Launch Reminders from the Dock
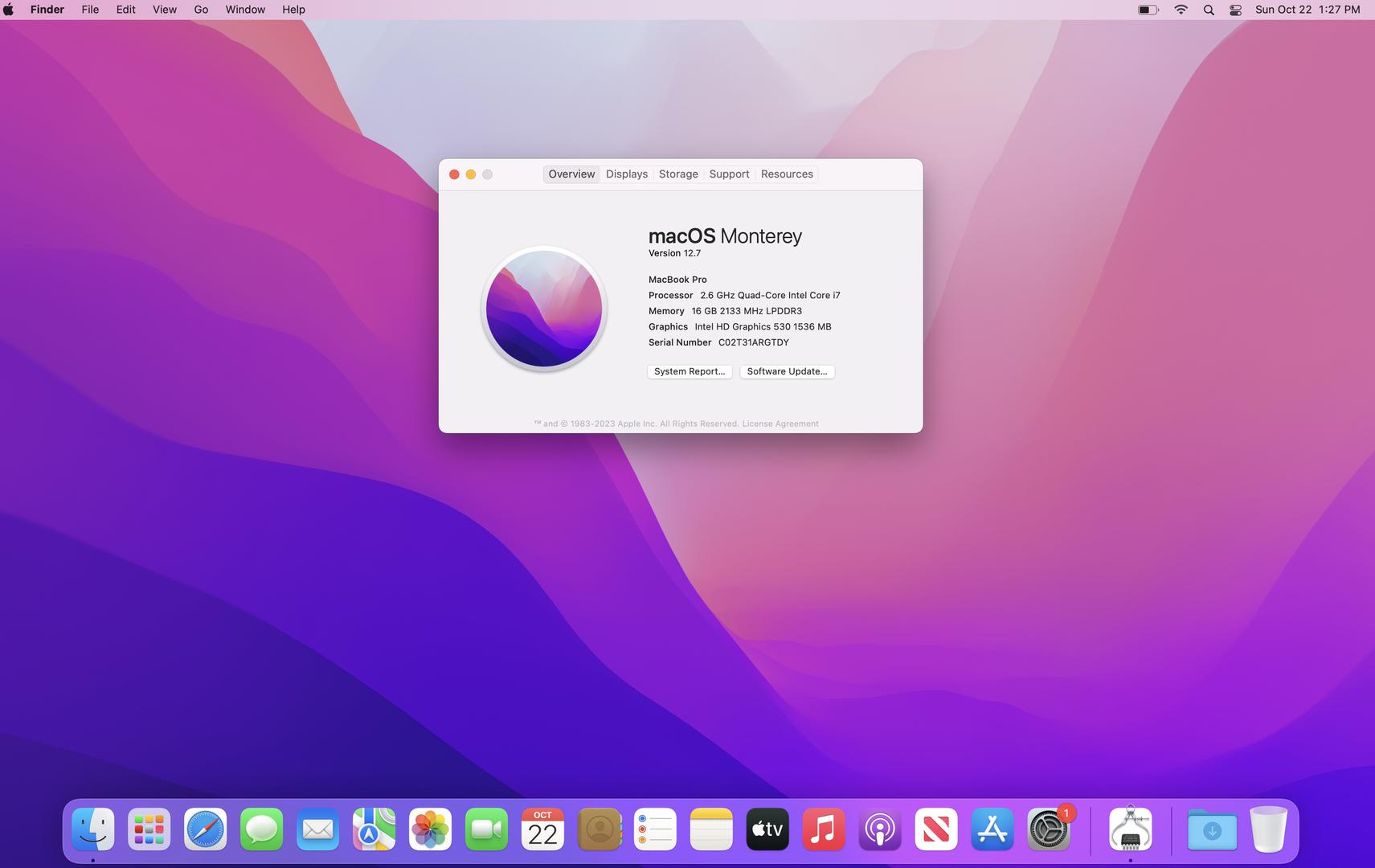This screenshot has height=868, width=1375. tap(656, 829)
